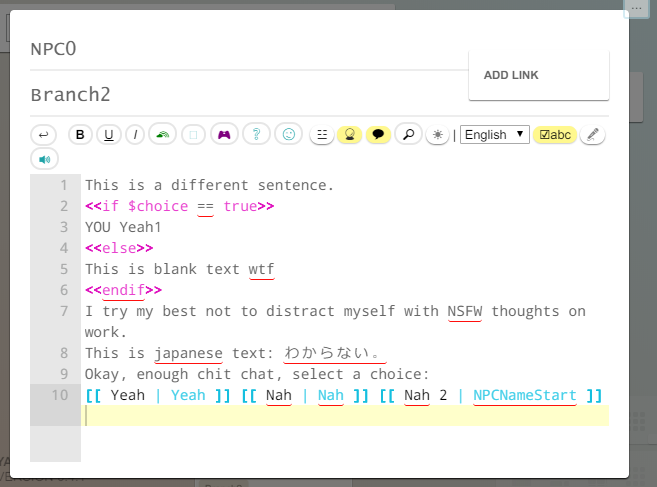Open the green color tag button

[163, 135]
